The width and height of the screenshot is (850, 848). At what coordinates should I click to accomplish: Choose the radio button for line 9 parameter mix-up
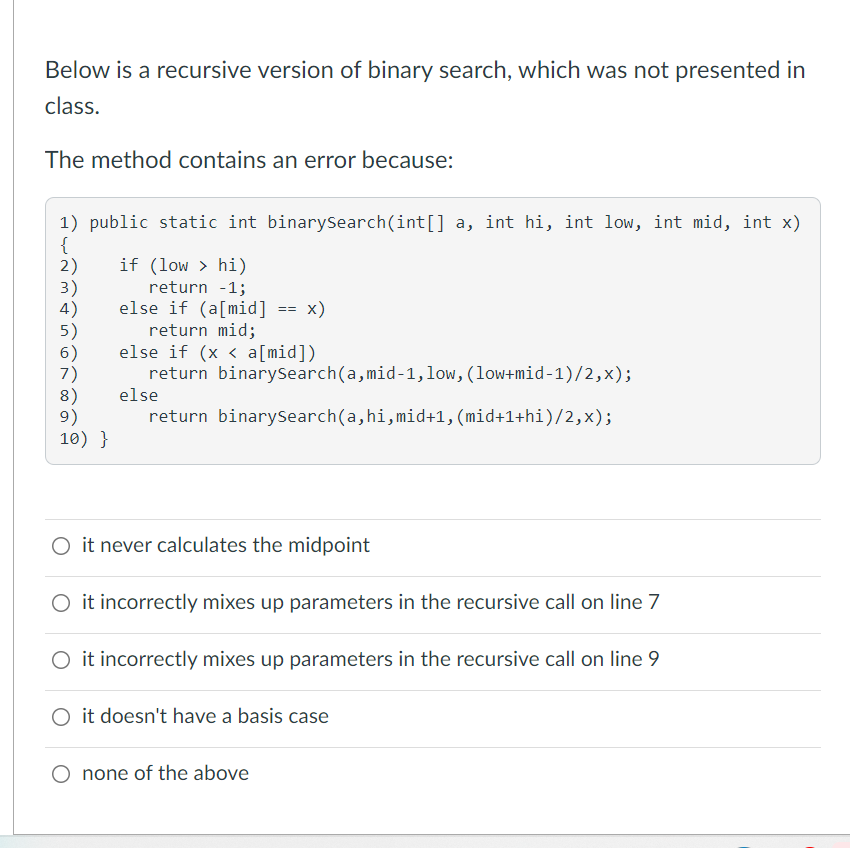[x=61, y=660]
